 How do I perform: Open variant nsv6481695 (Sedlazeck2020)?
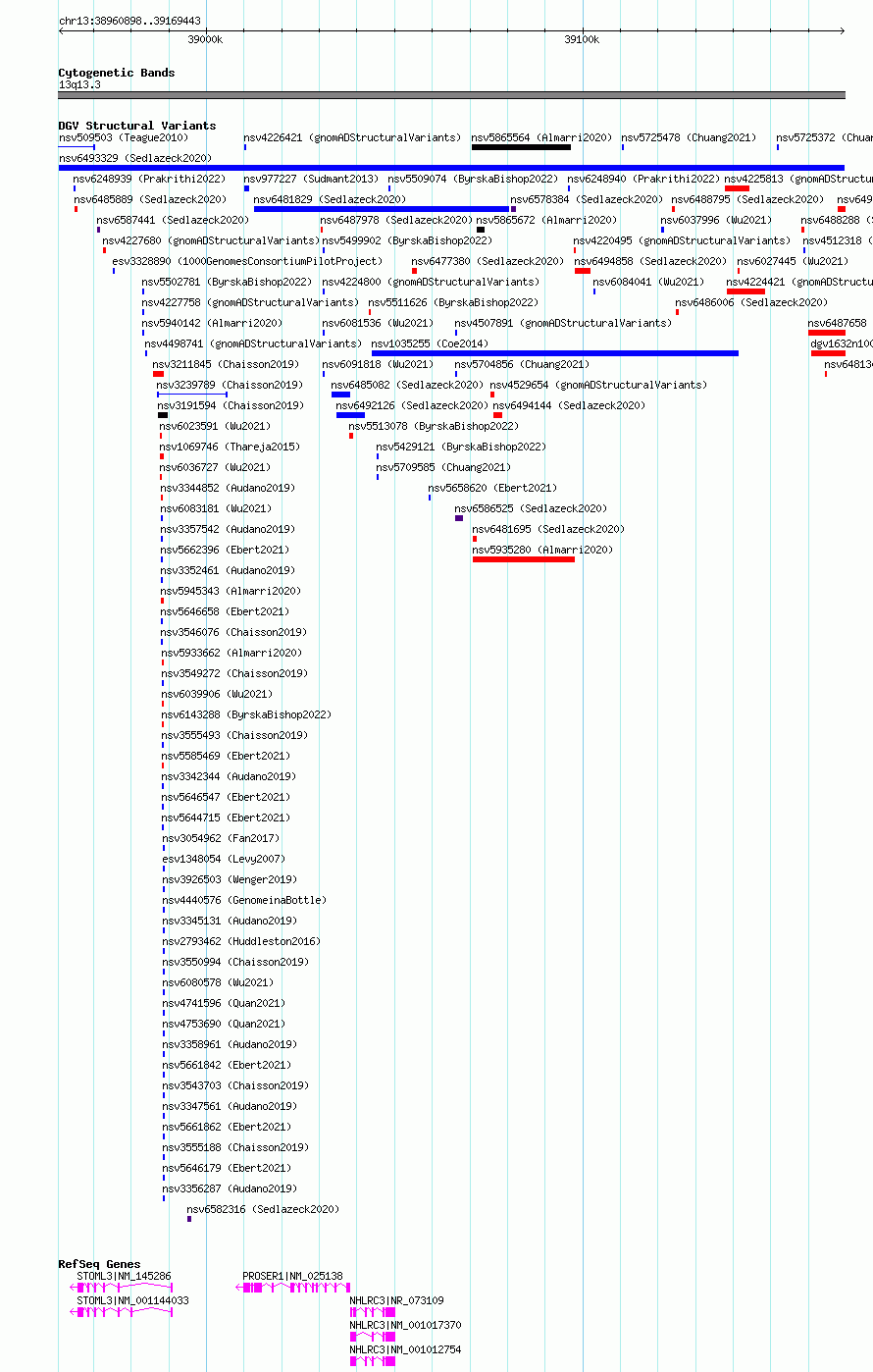tap(548, 530)
